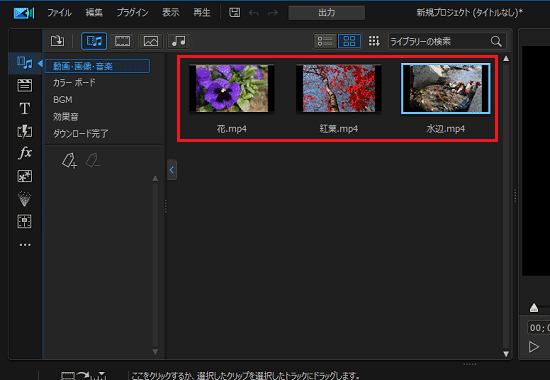Click the PowerDirector logo icon
Viewport: 550px width, 380px height.
point(24,13)
